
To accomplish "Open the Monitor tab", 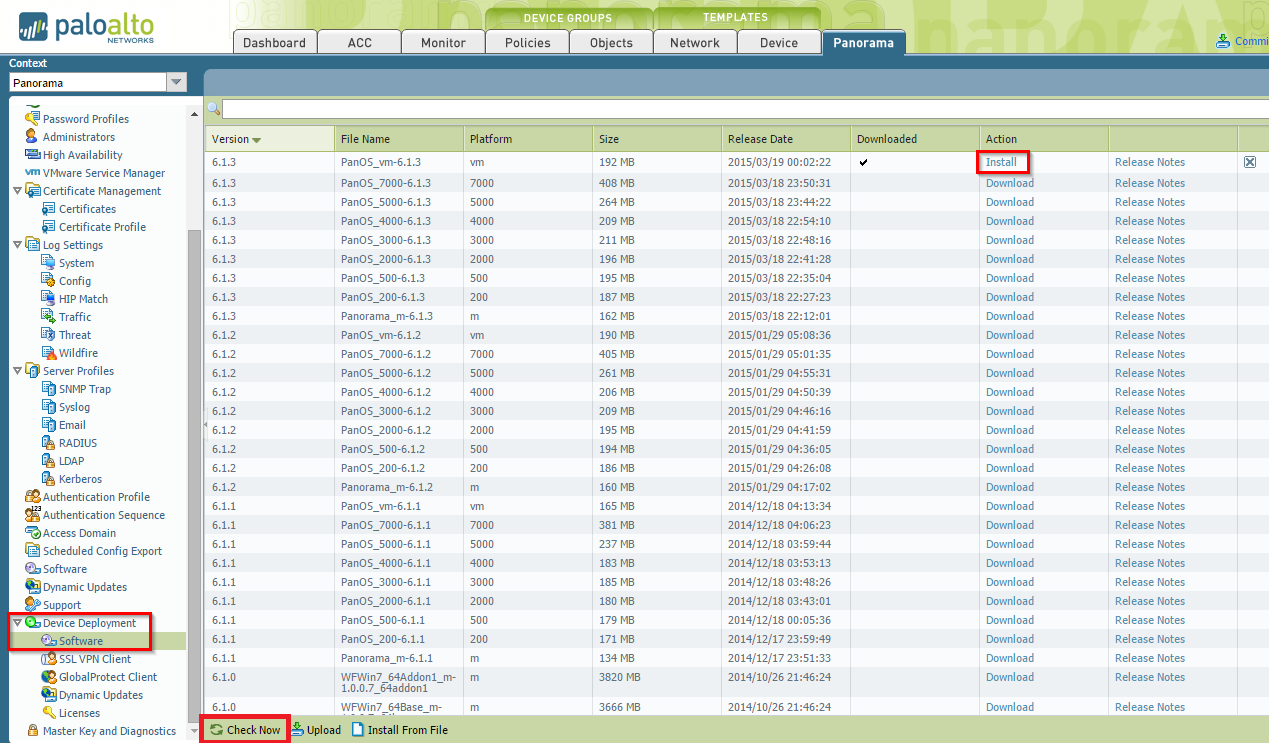I will click(x=443, y=43).
